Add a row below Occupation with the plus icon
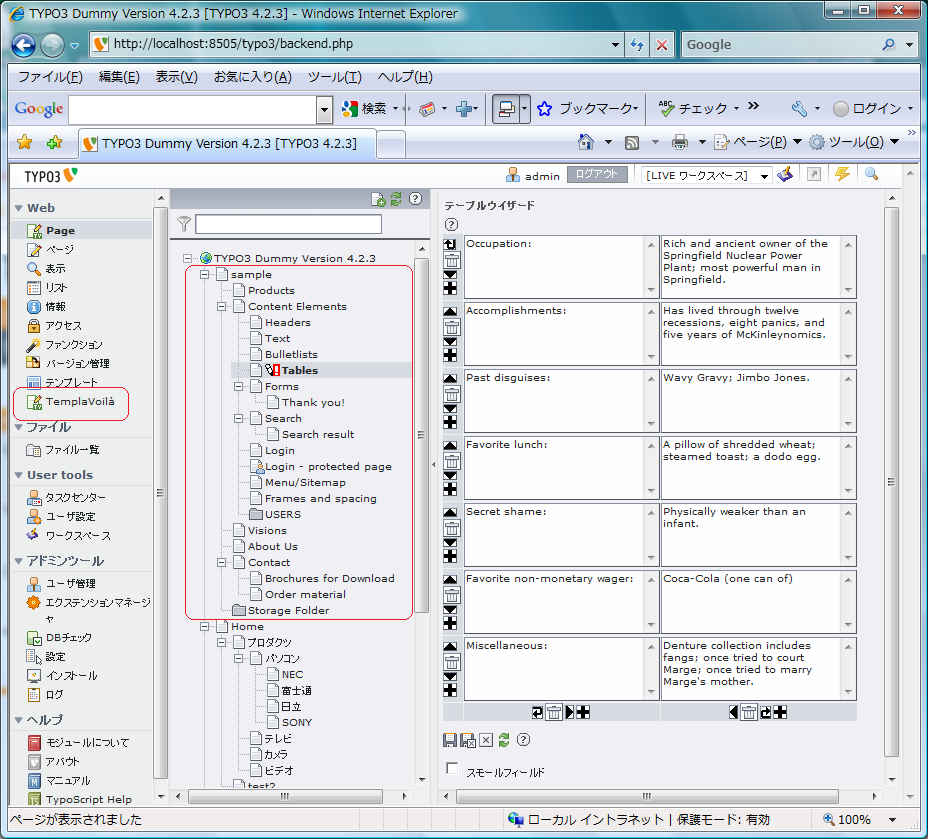The image size is (928, 839). point(450,288)
